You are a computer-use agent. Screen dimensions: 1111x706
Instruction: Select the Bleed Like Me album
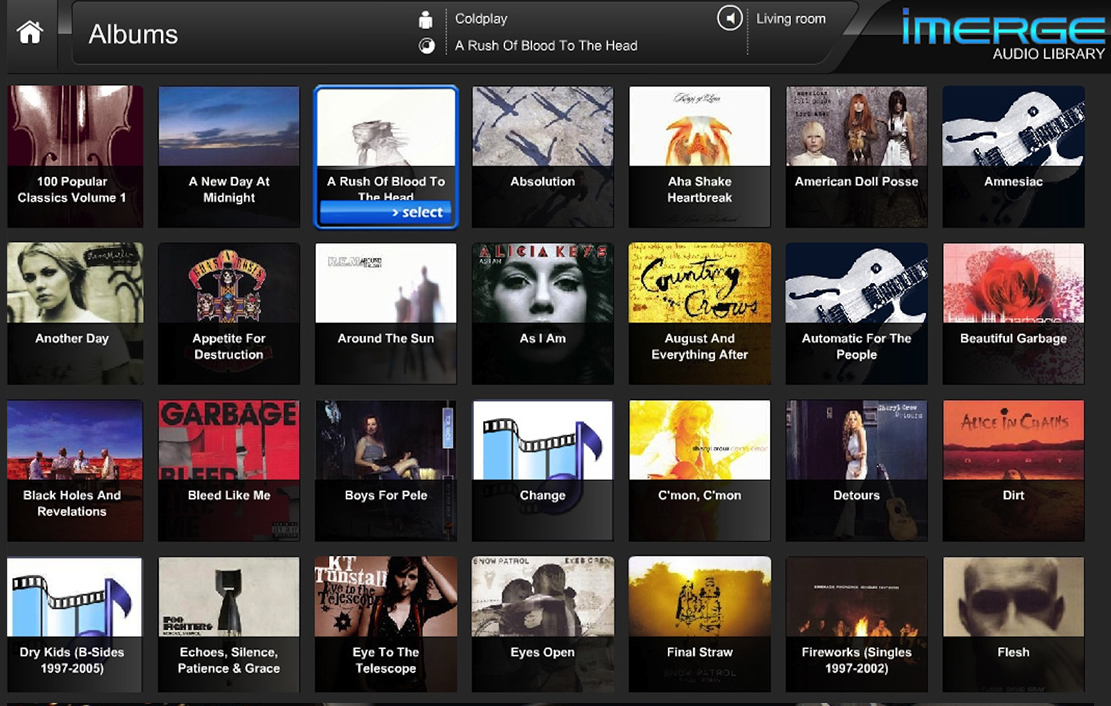[x=229, y=469]
